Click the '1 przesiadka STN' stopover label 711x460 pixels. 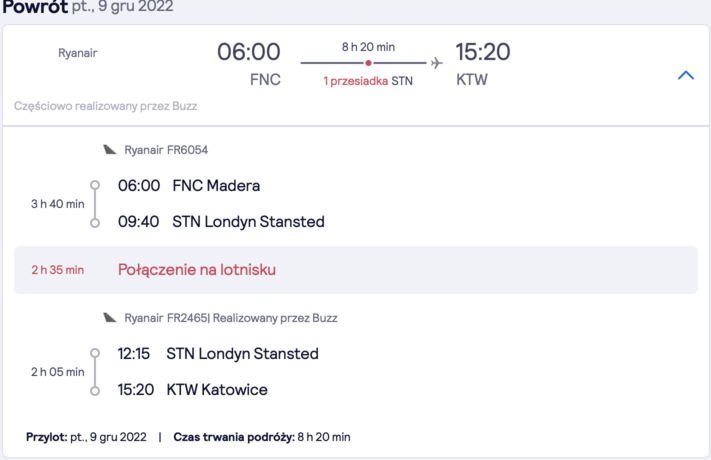[368, 81]
